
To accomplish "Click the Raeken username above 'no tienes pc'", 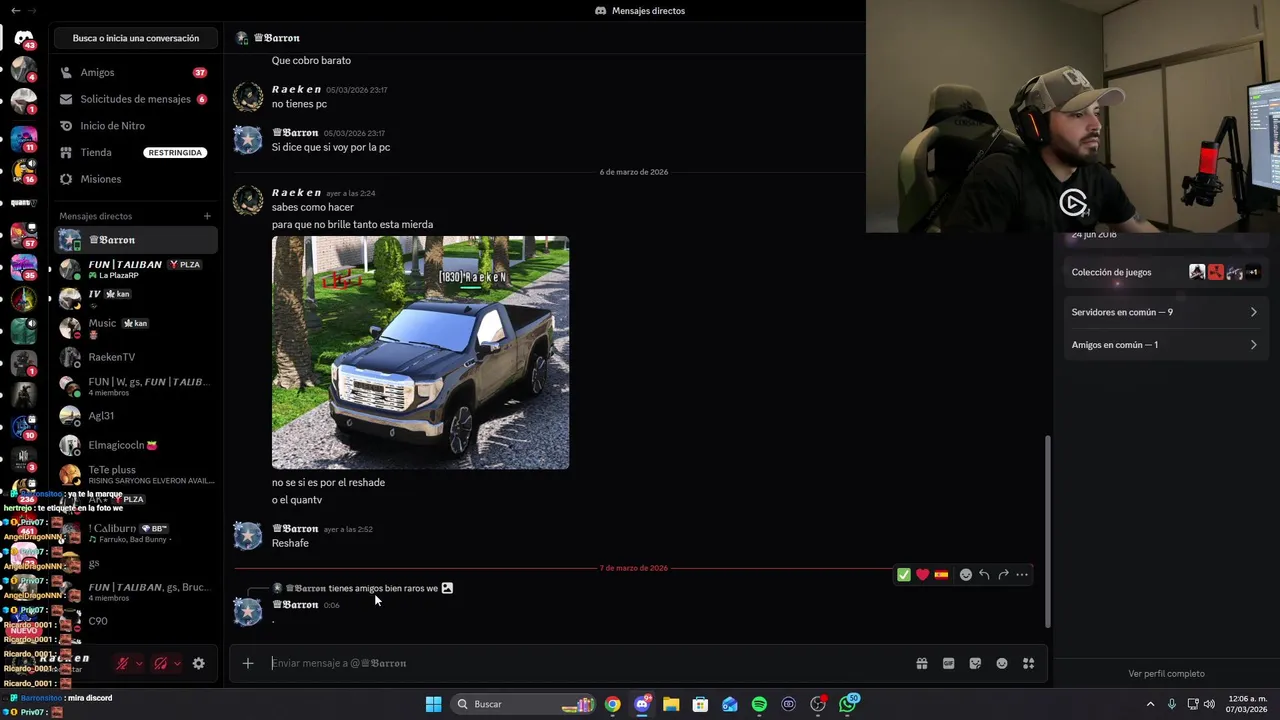I will (296, 89).
